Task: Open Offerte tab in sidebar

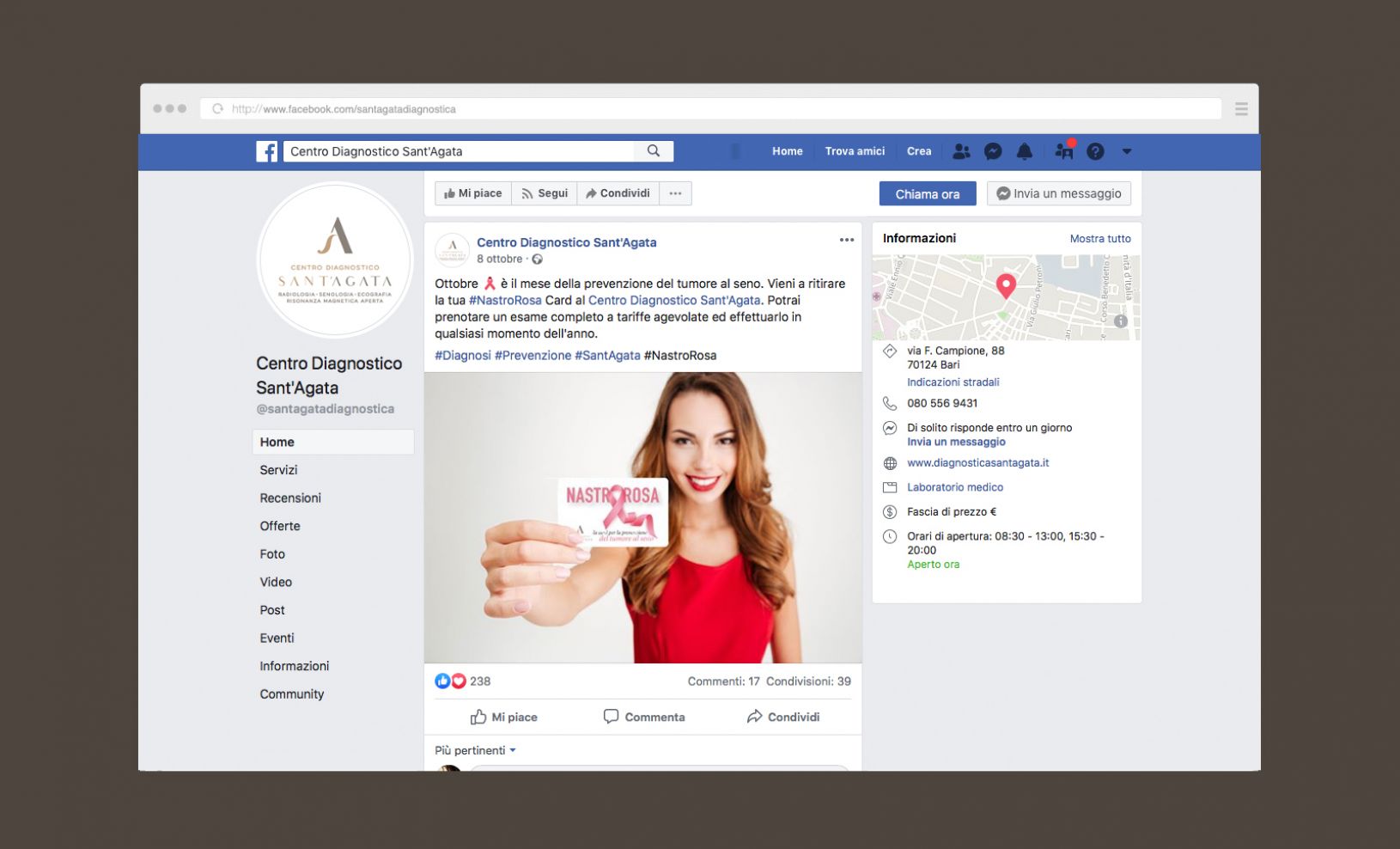Action: click(x=280, y=526)
